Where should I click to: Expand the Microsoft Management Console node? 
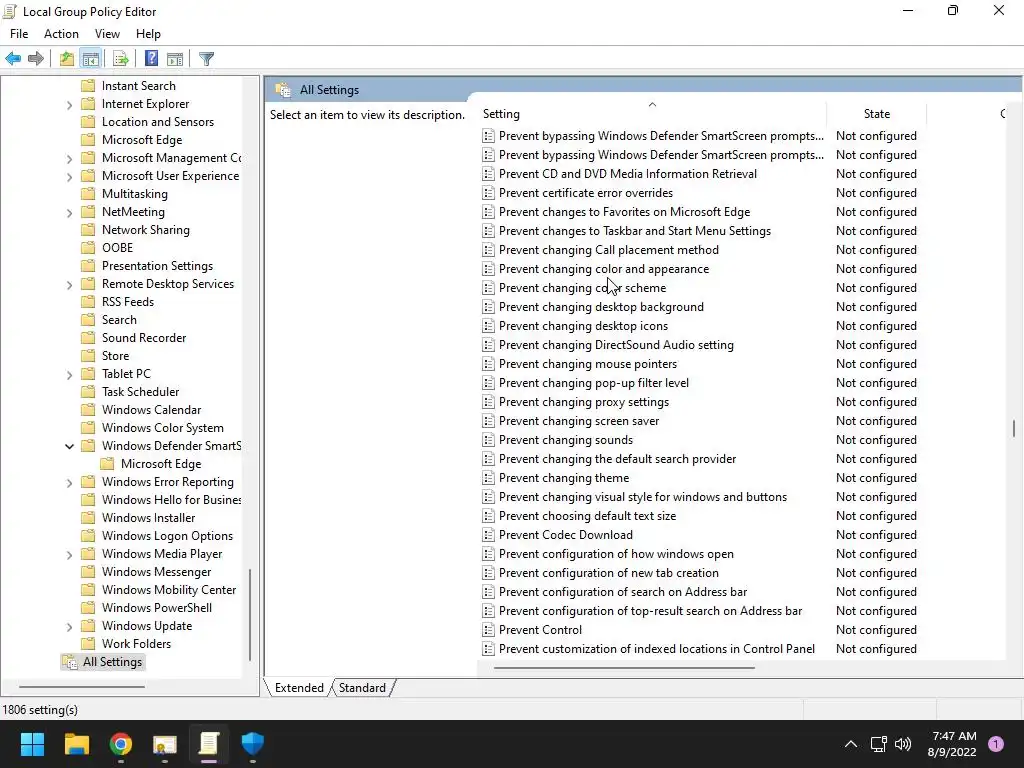69,158
